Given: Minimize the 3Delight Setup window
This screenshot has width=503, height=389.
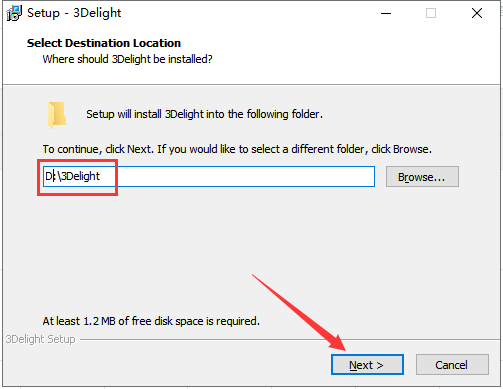Looking at the screenshot, I should (x=386, y=13).
